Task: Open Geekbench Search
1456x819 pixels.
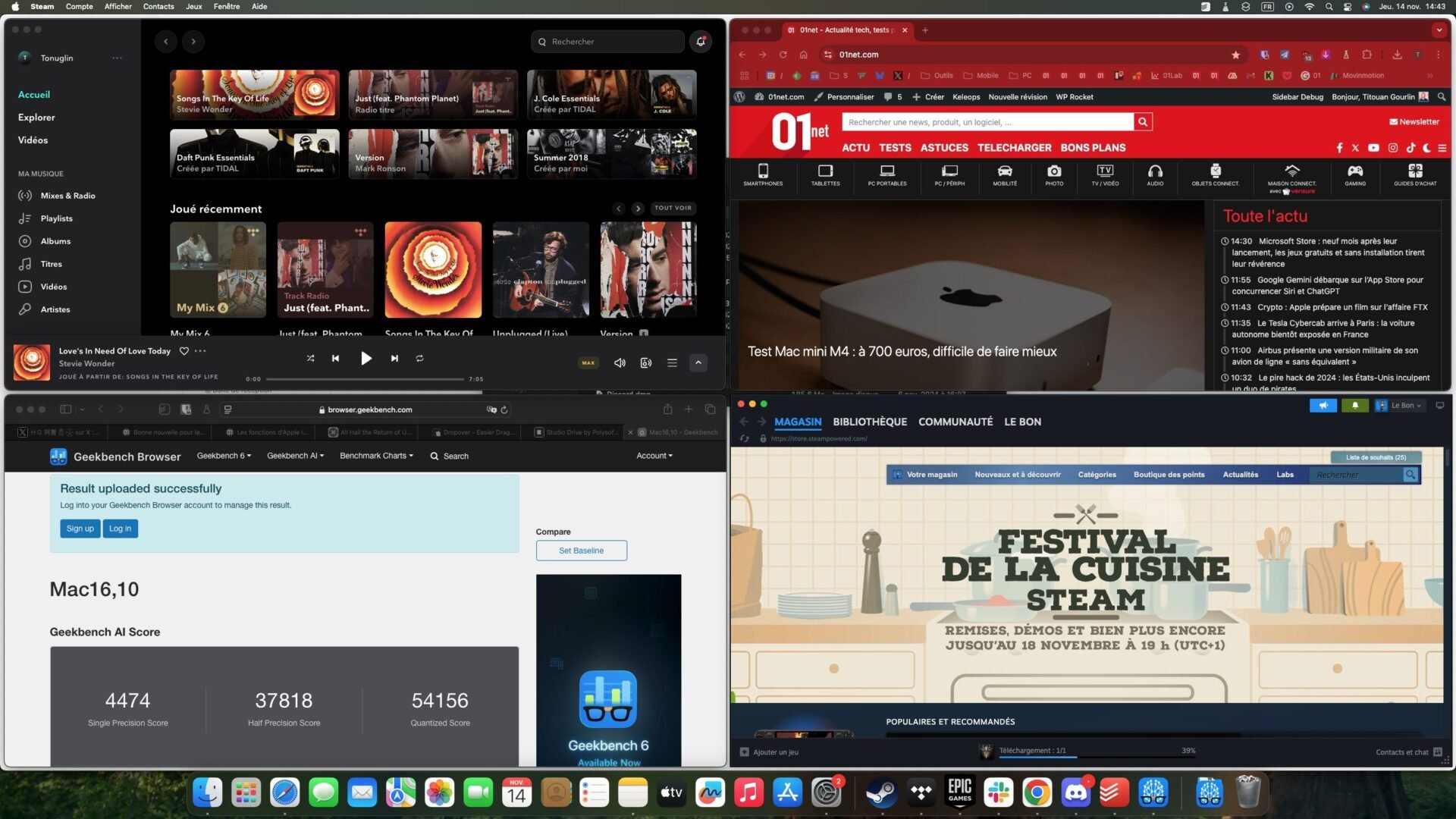Action: (x=449, y=456)
